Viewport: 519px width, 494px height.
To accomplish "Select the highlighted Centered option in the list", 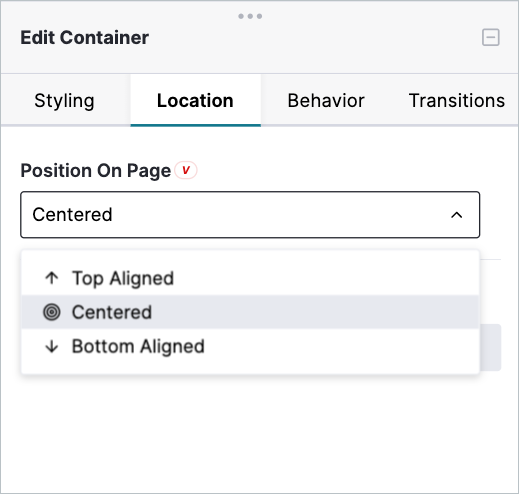I will (250, 312).
